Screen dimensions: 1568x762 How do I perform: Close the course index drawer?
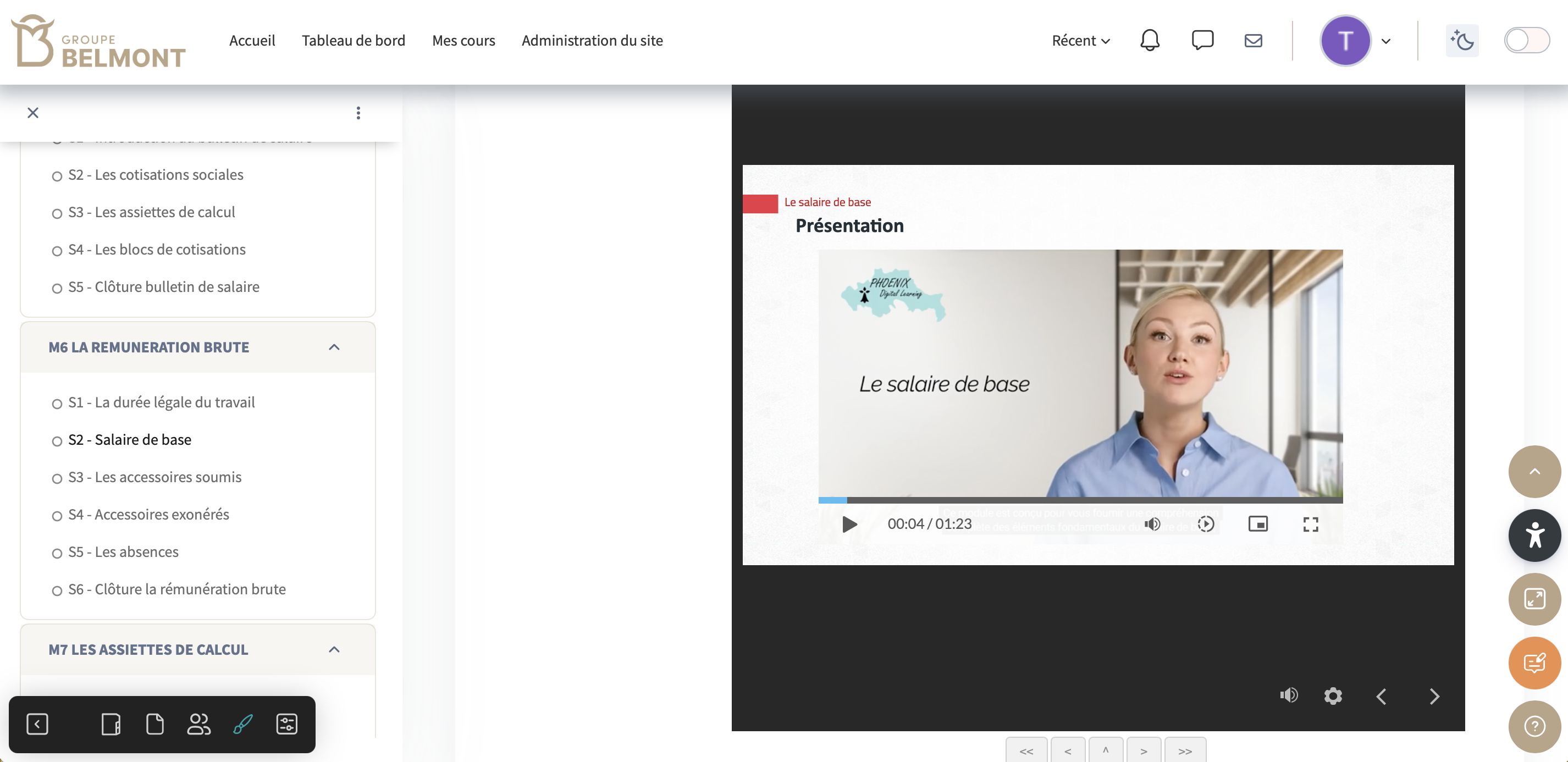(33, 113)
